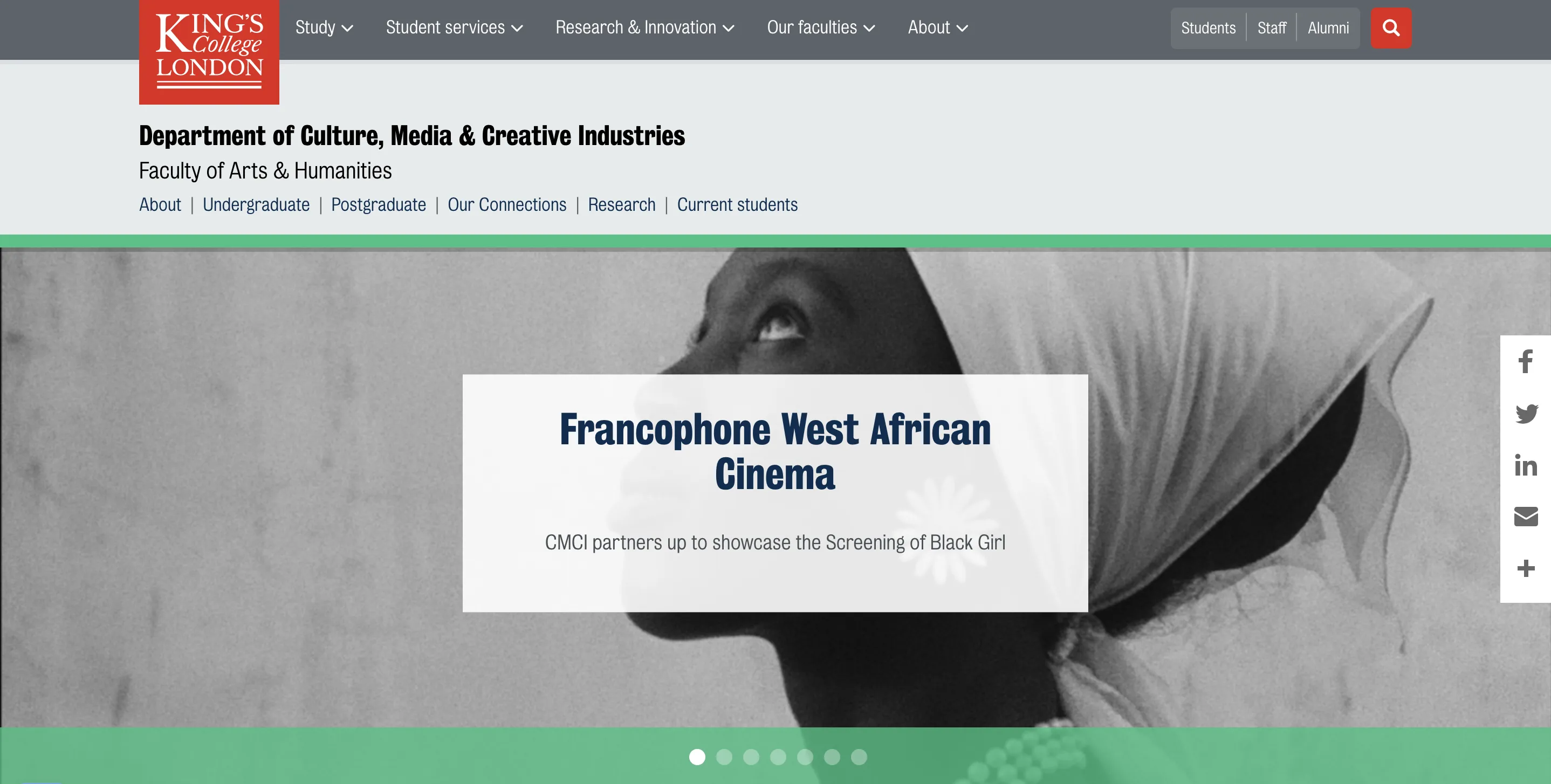Viewport: 1551px width, 784px height.
Task: Select the last carousel slide dot
Action: [x=859, y=757]
